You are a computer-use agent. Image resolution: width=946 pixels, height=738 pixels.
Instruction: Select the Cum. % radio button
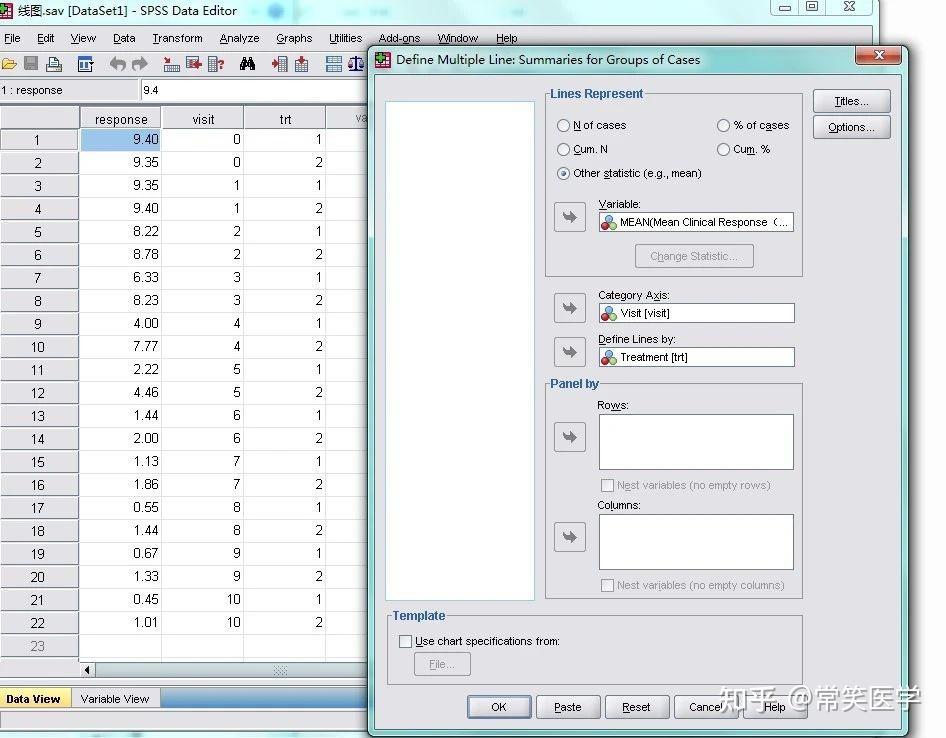tap(723, 149)
